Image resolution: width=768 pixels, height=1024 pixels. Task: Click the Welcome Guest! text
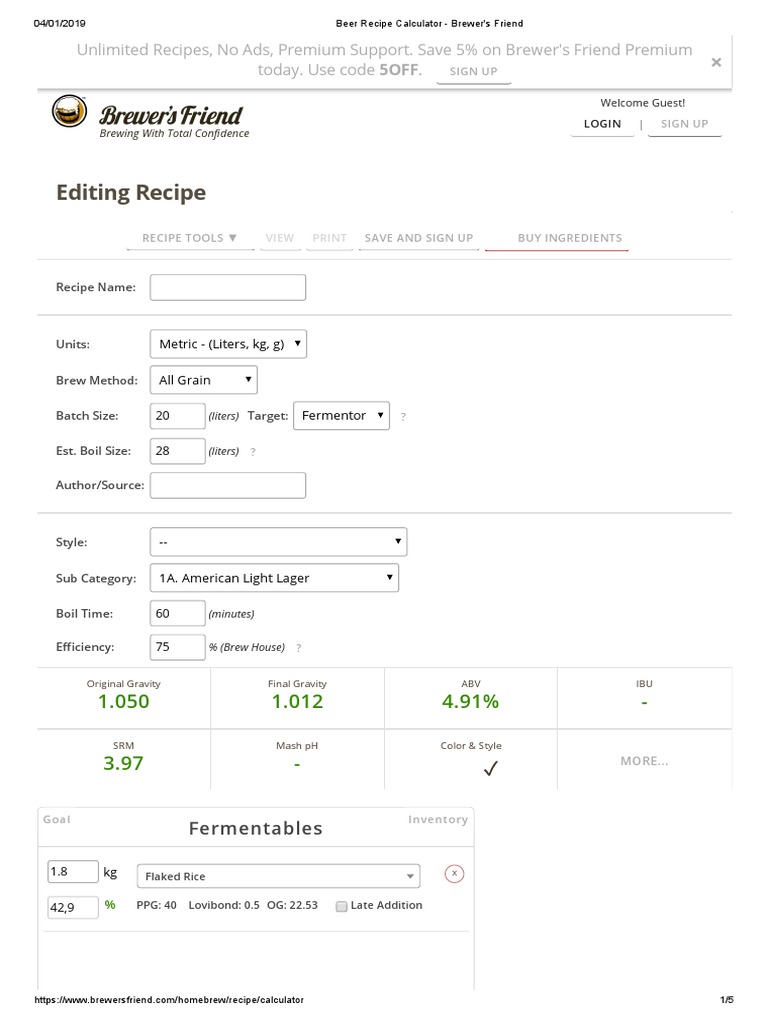(x=643, y=103)
